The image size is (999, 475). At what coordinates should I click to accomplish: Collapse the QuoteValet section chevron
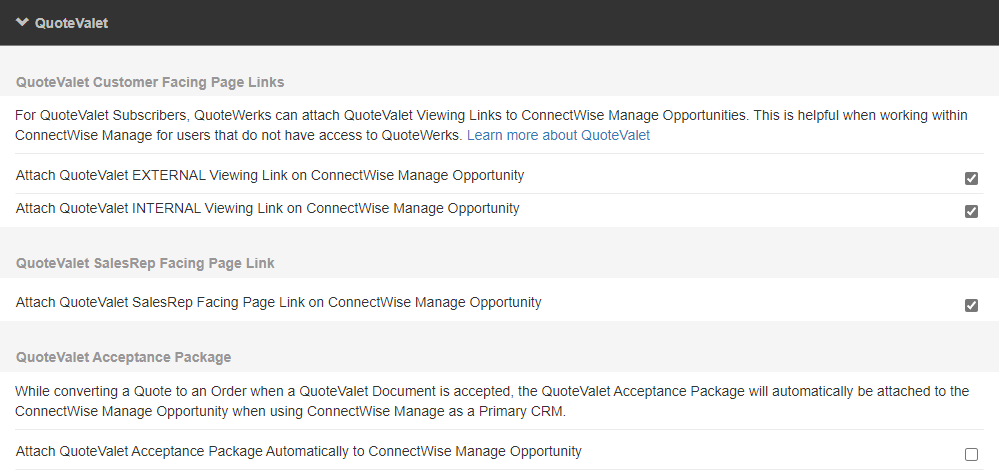coord(22,22)
